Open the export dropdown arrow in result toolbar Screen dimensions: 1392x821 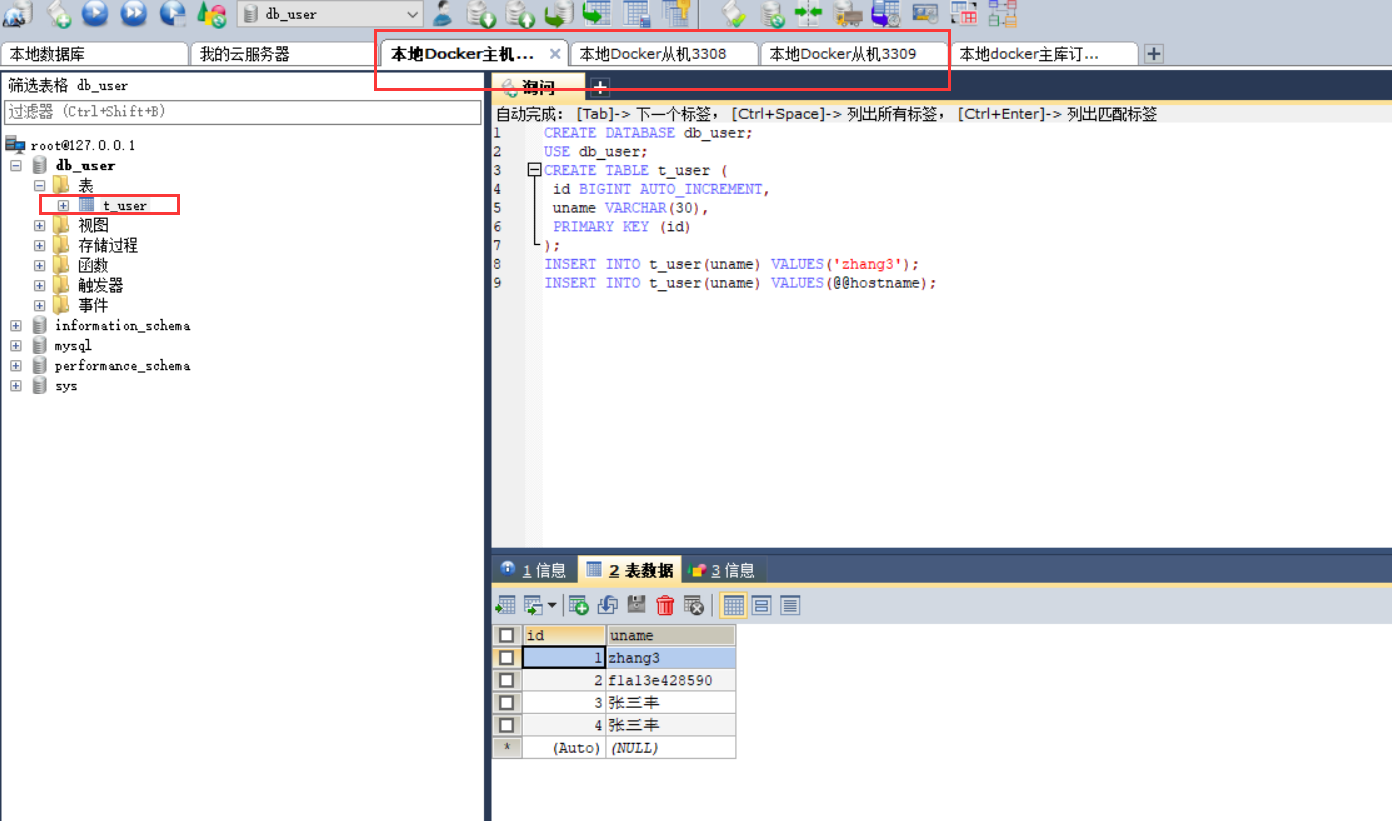552,605
